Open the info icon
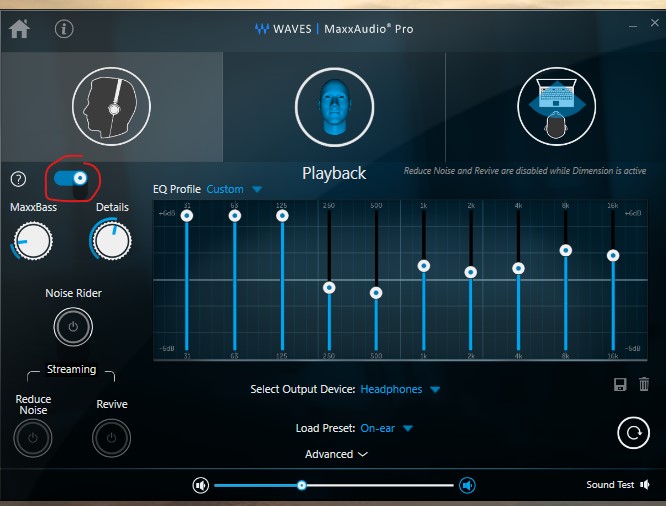The image size is (666, 506). pos(64,29)
